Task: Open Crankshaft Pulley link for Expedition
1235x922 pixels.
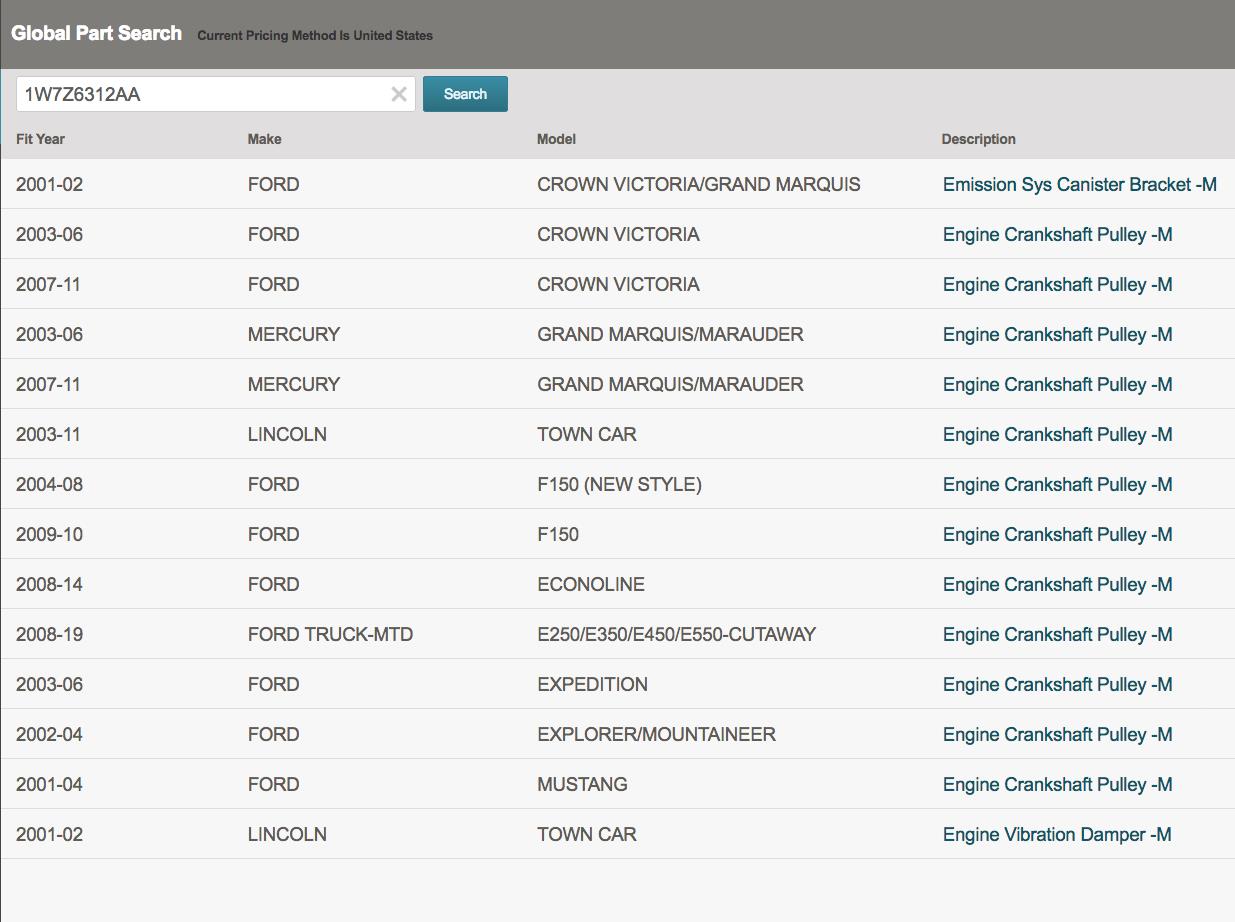Action: (1057, 685)
